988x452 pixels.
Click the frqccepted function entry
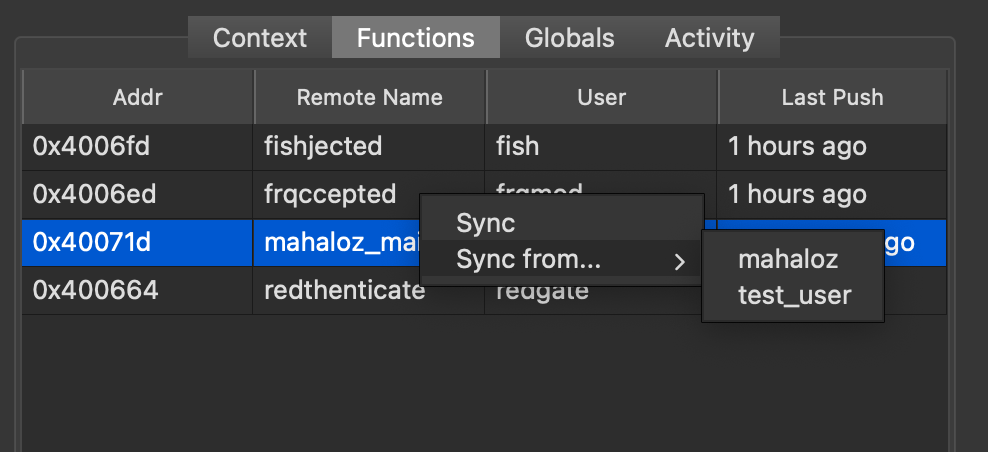(x=330, y=194)
